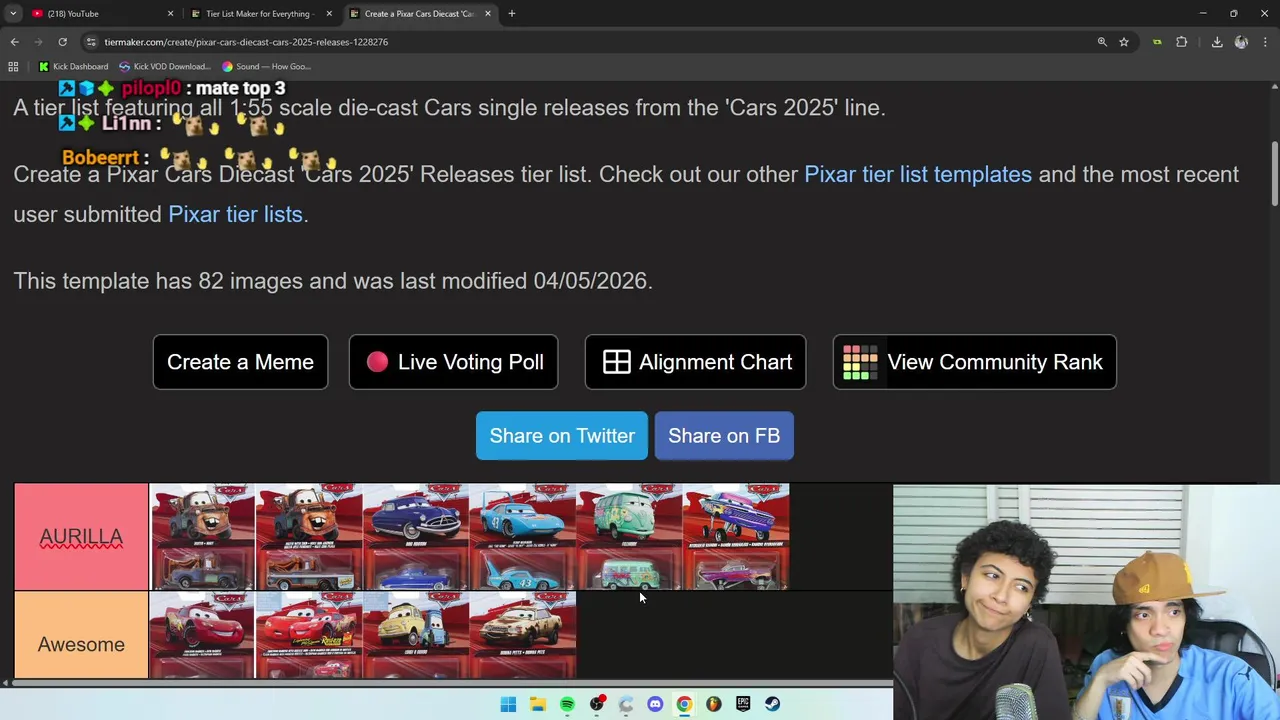Start a Live Voting Poll

[x=453, y=362]
